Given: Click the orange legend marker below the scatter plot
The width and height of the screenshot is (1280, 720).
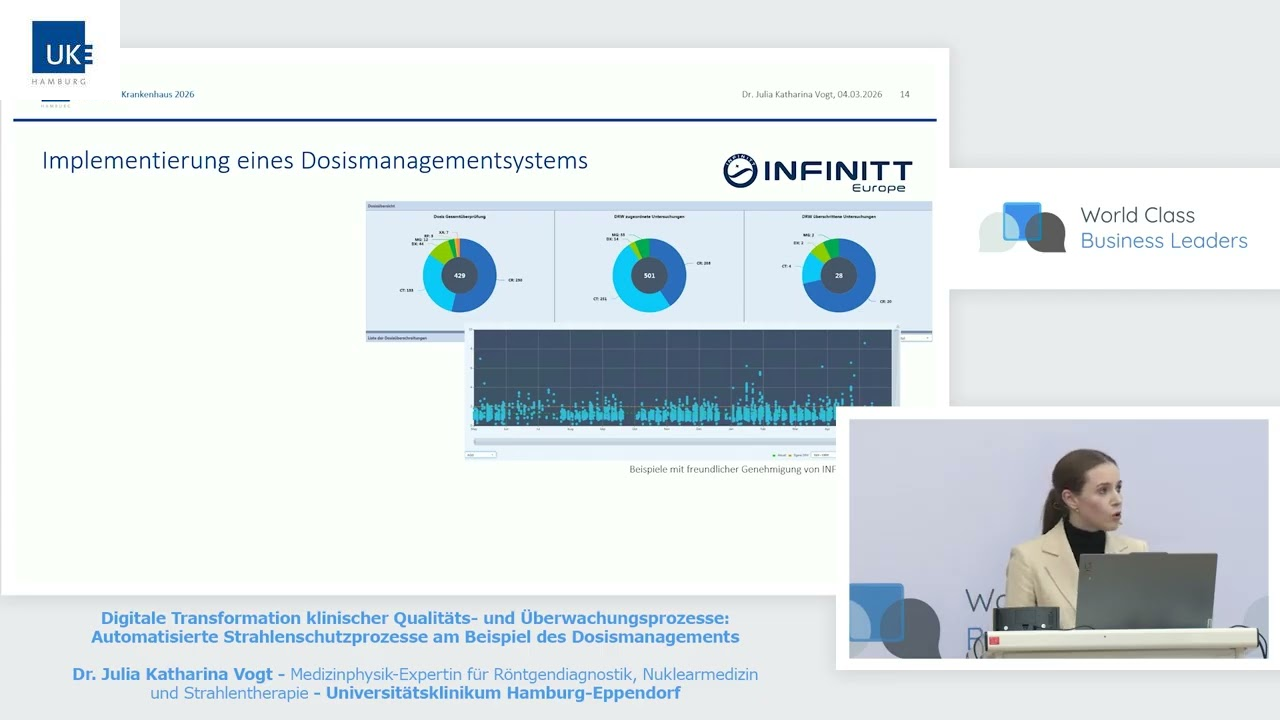Looking at the screenshot, I should coord(790,455).
